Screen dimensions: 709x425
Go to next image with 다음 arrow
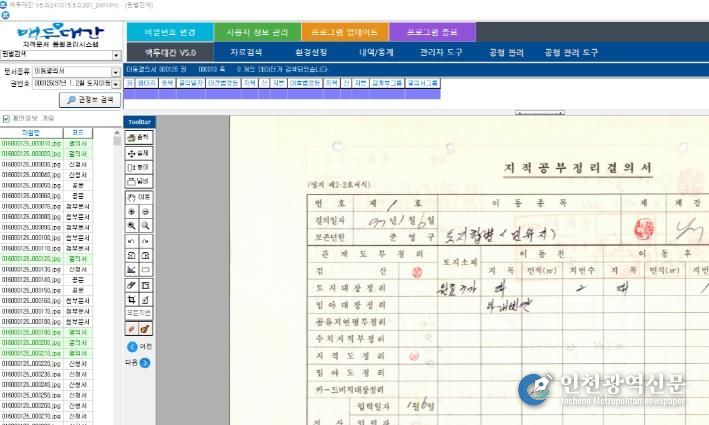[145, 362]
